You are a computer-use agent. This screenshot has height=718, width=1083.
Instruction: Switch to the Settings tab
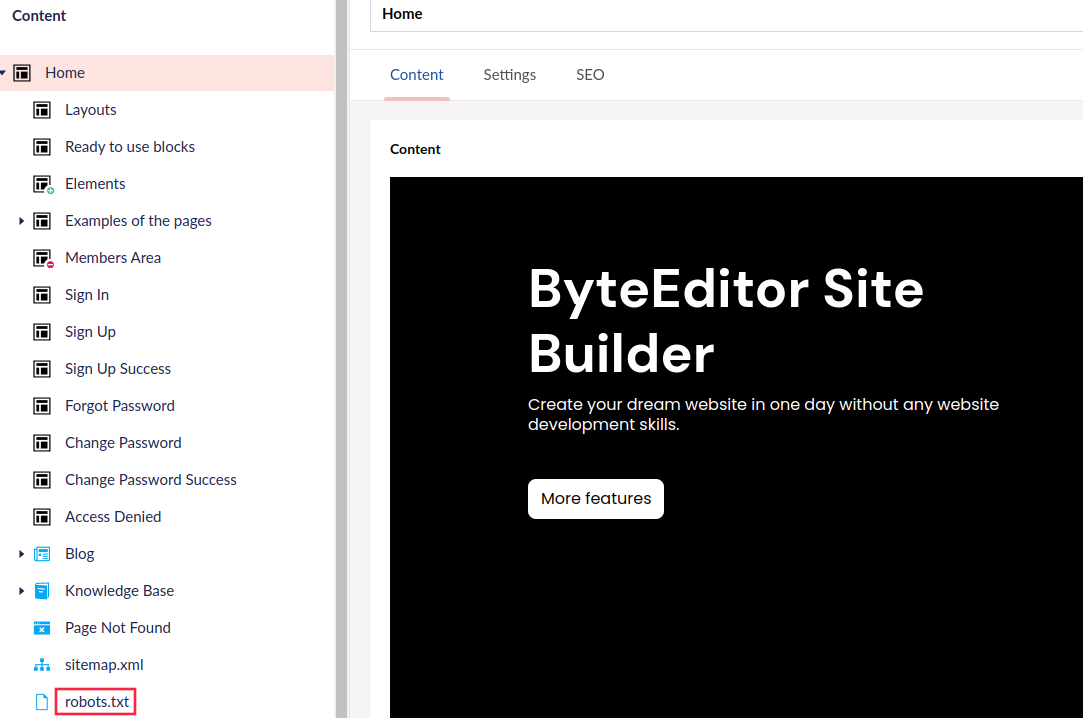coord(509,75)
